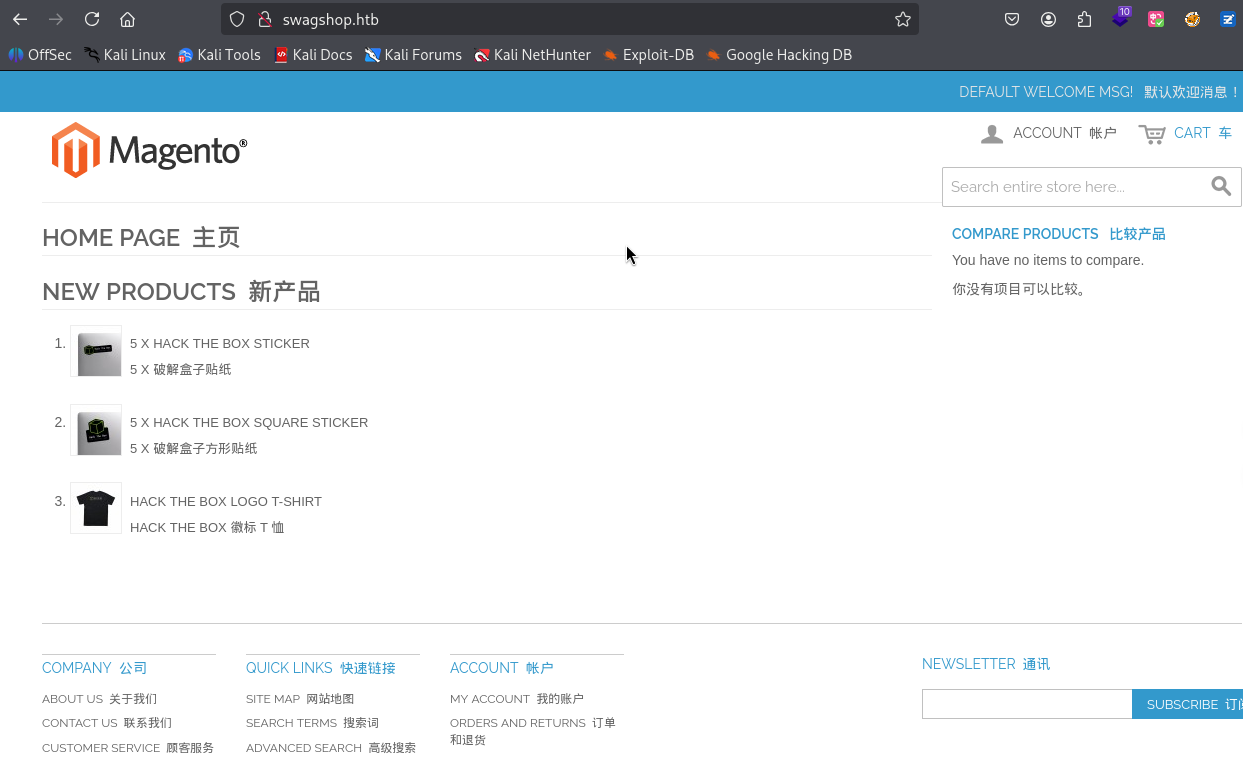Open the Kali Tools bookmark
1243x757 pixels.
pyautogui.click(x=219, y=55)
